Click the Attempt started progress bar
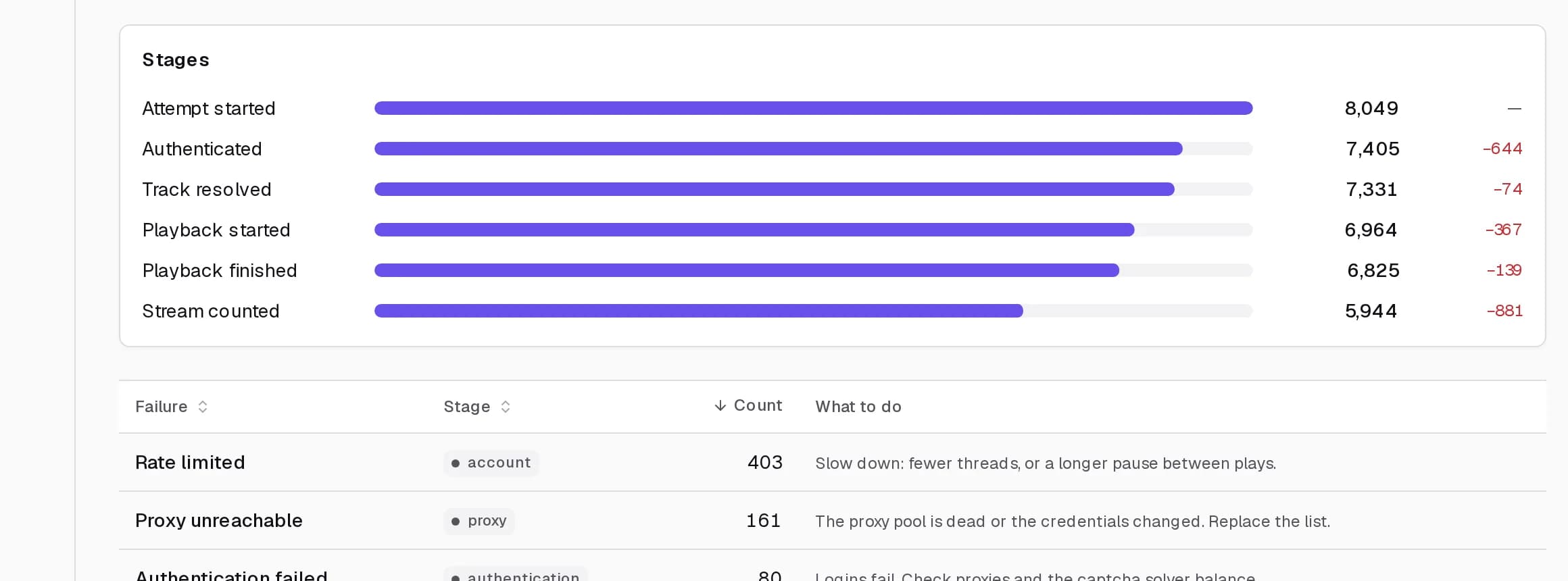This screenshot has width=1568, height=581. [x=814, y=108]
